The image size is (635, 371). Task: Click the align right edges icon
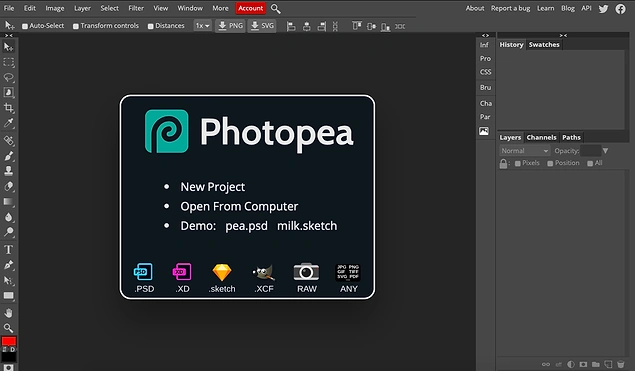pos(322,26)
